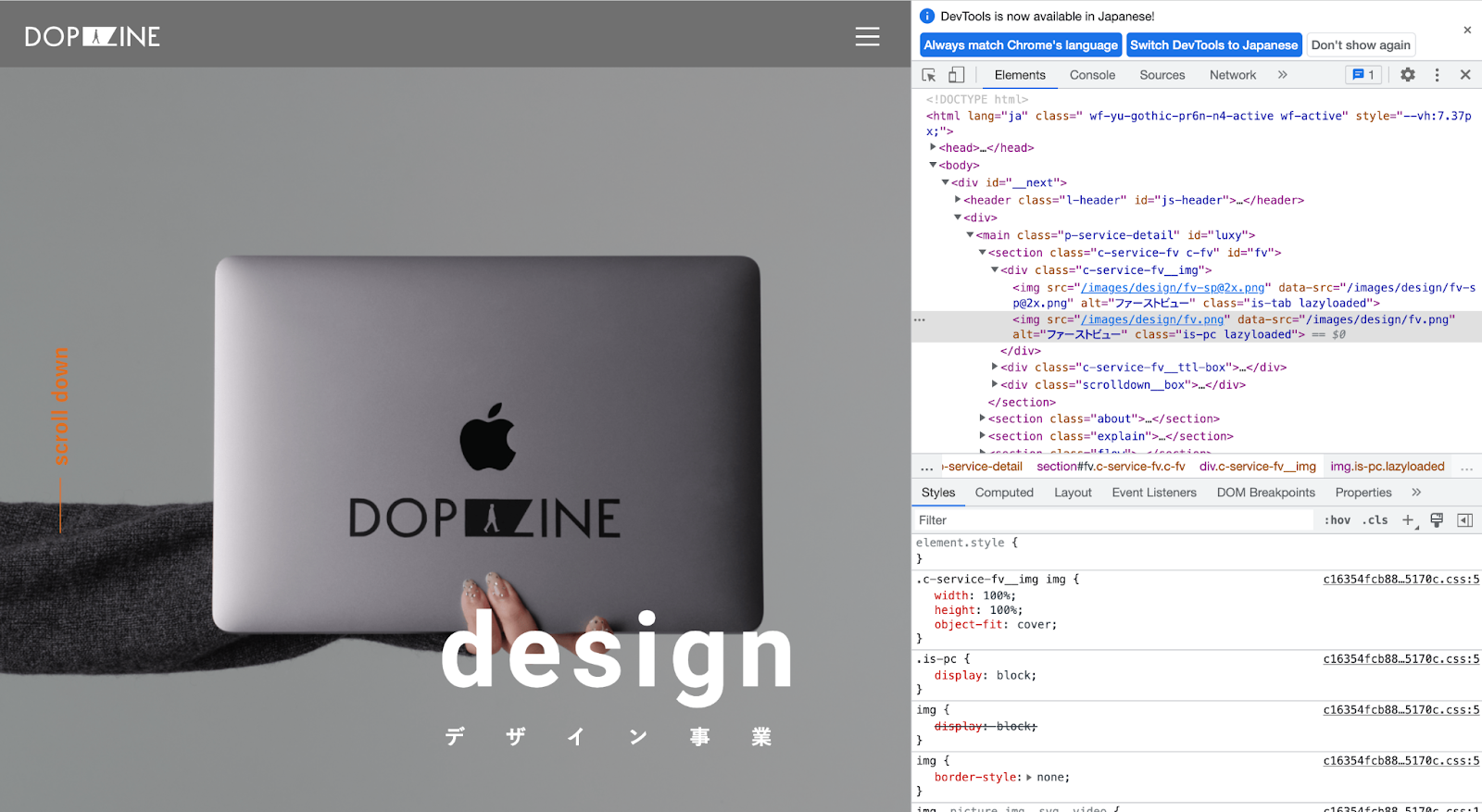
Task: Click the blue info icon in the DevTools notification
Action: click(927, 16)
